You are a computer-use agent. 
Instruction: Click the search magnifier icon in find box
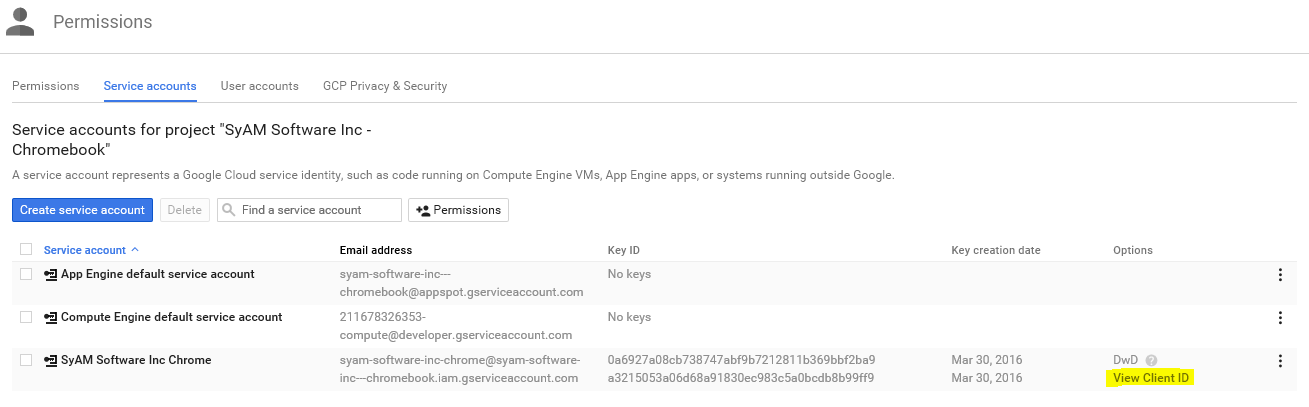click(x=229, y=210)
